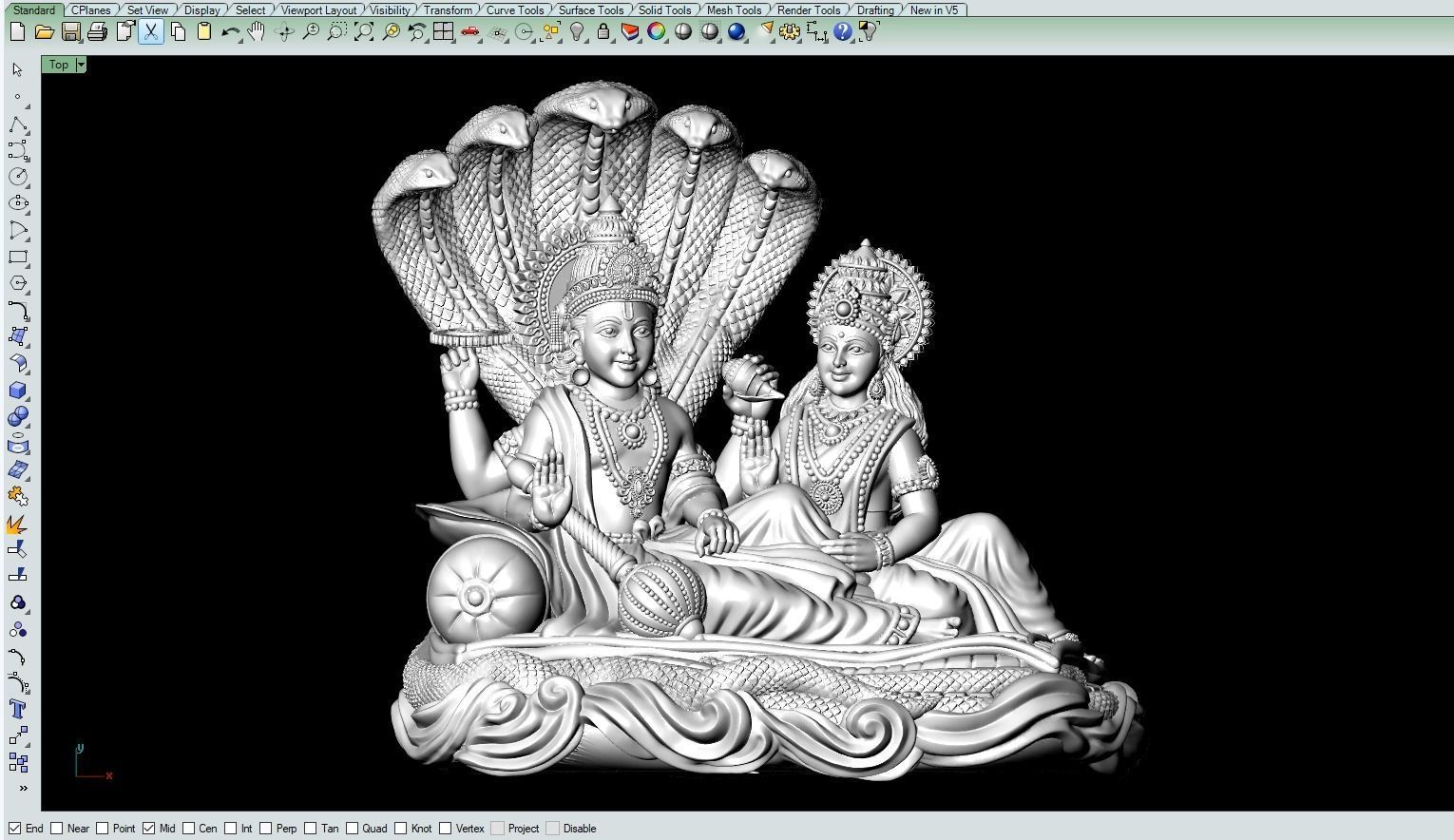Save the model with floppy icon
The width and height of the screenshot is (1454, 840).
(70, 31)
